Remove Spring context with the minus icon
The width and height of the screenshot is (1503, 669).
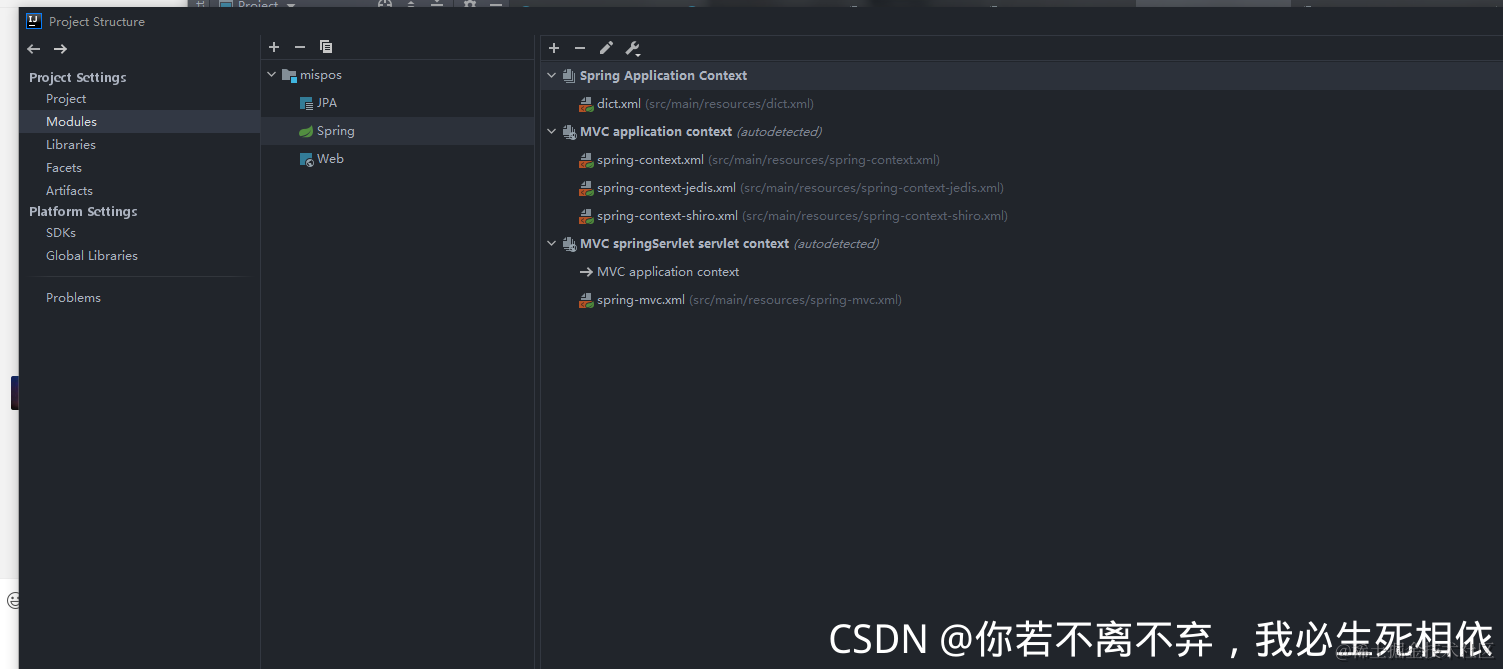pyautogui.click(x=580, y=48)
